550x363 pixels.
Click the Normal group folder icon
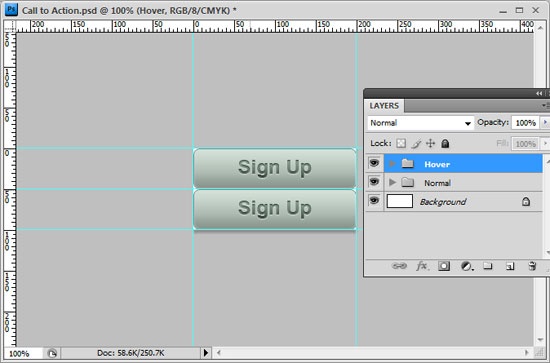click(x=408, y=182)
